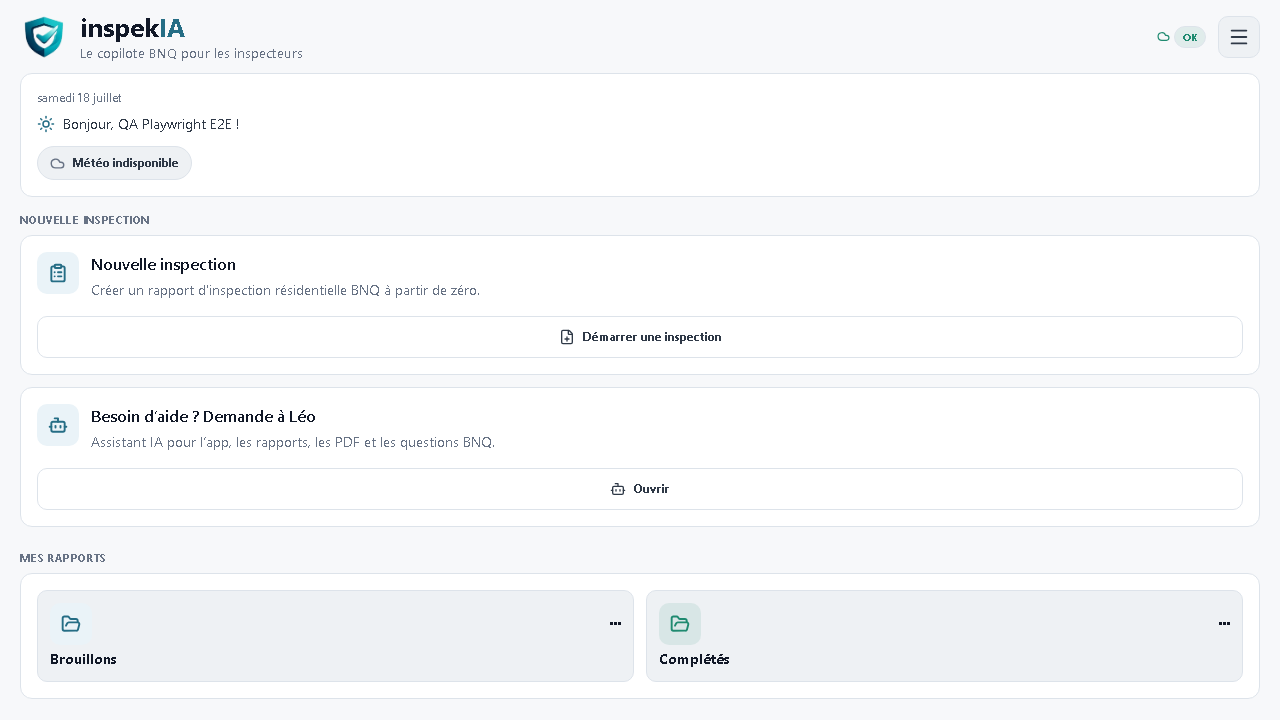Start a new inspection with Démarrer une inspection
This screenshot has width=1280, height=720.
tap(640, 337)
